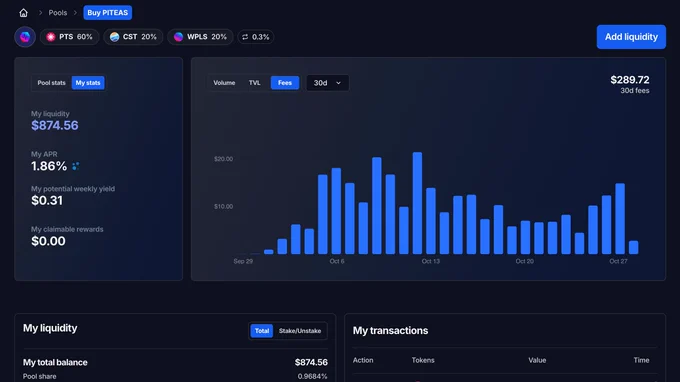Switch to Pool stats tab
The width and height of the screenshot is (680, 382).
click(51, 83)
